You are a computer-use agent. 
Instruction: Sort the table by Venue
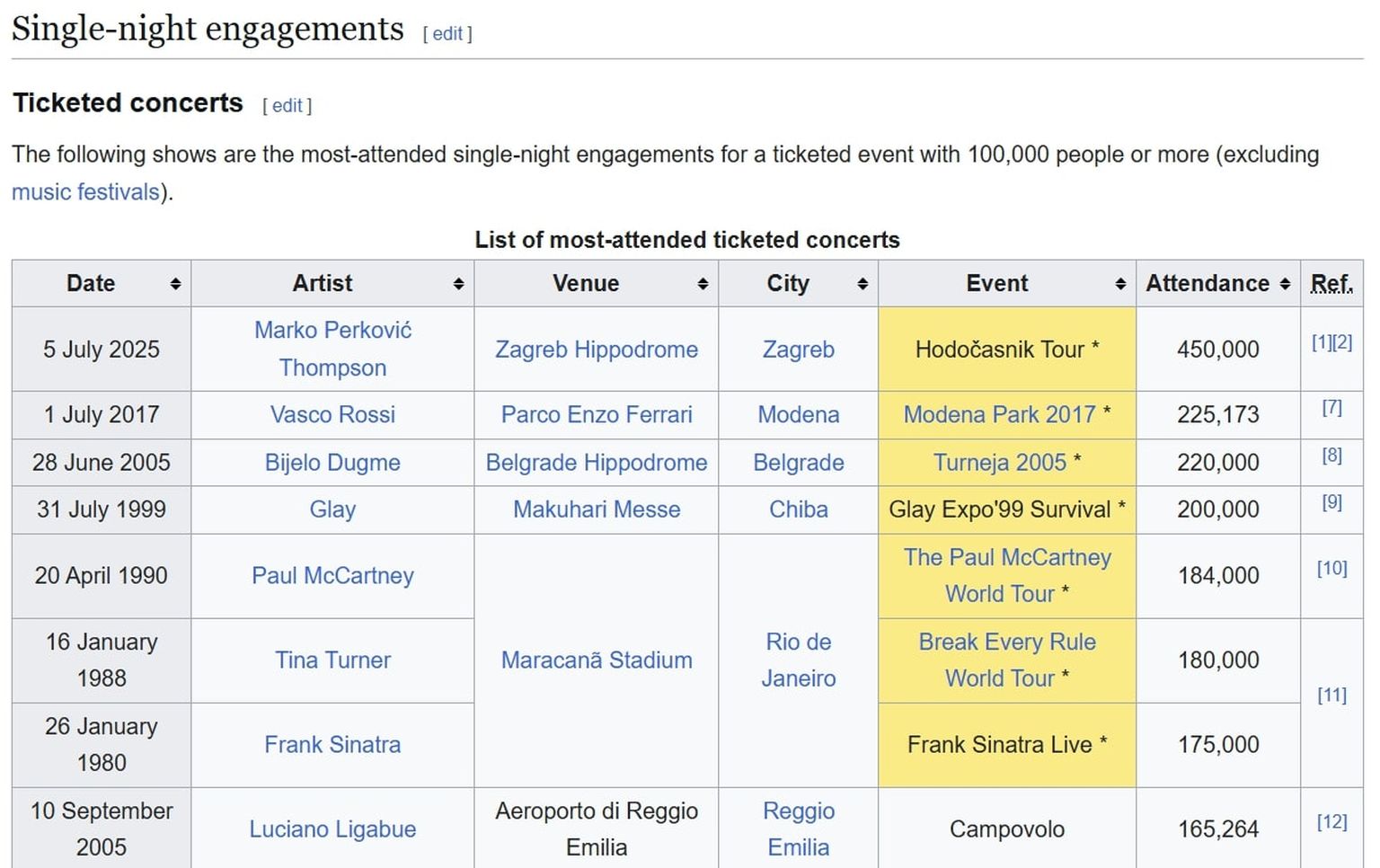click(703, 284)
